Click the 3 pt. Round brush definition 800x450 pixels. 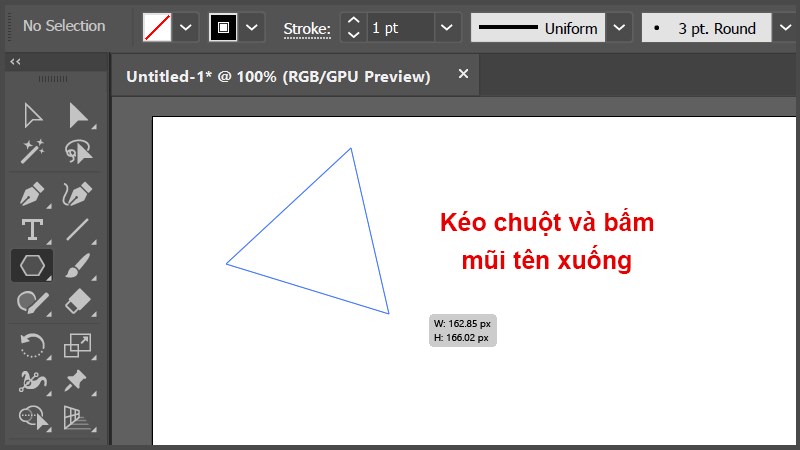click(706, 28)
